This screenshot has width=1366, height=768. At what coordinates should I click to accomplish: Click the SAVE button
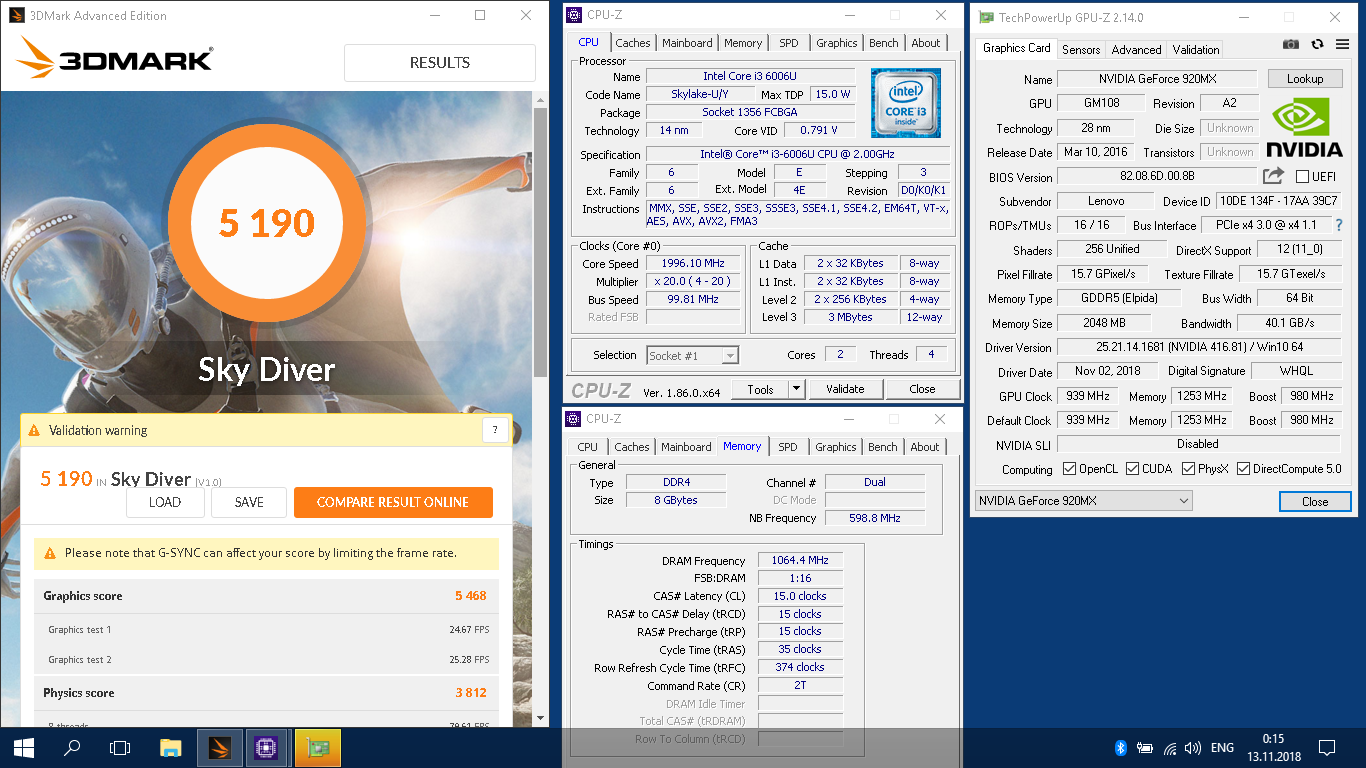pyautogui.click(x=249, y=502)
